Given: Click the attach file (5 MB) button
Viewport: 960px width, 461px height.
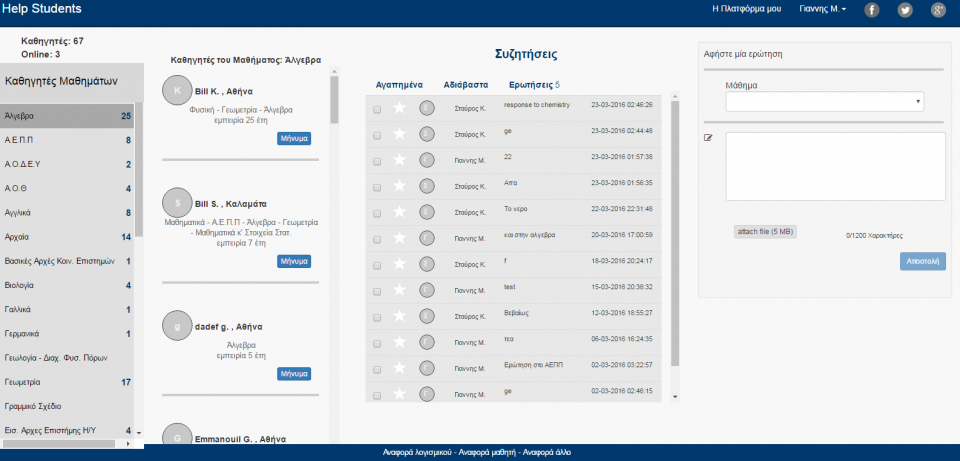Looking at the screenshot, I should pos(765,231).
